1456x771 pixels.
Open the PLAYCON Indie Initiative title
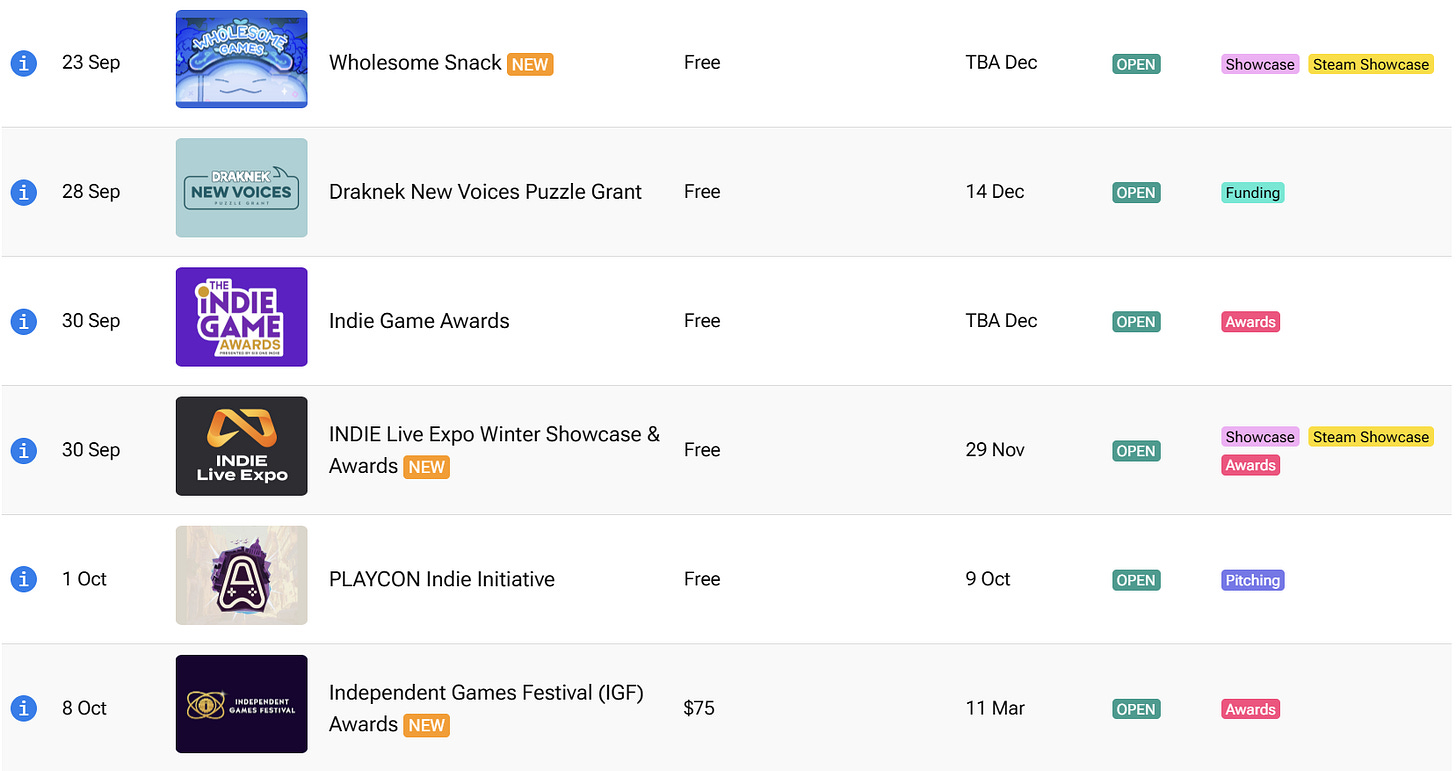pos(442,579)
